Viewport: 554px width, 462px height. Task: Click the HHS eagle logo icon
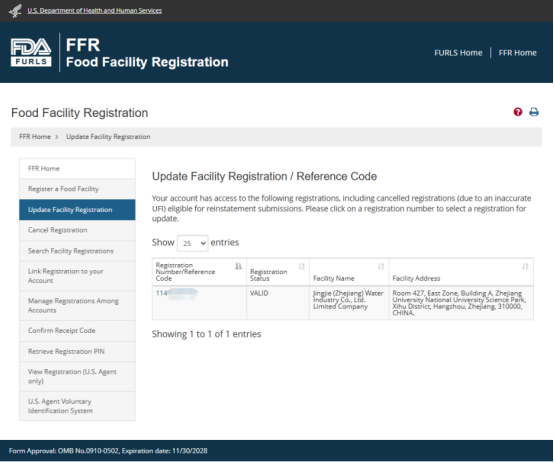(15, 11)
